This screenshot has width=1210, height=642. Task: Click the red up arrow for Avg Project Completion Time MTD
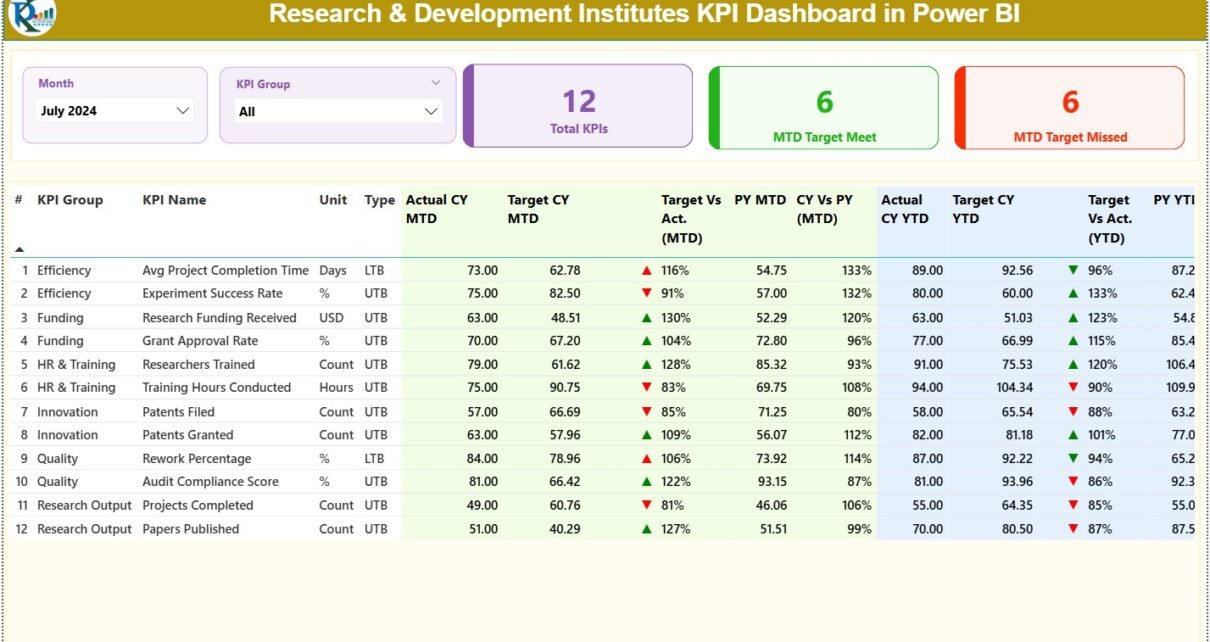pos(647,270)
